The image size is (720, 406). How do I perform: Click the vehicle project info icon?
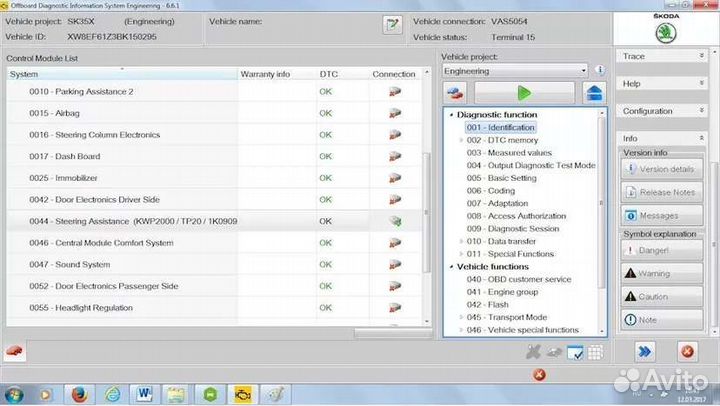(x=600, y=70)
